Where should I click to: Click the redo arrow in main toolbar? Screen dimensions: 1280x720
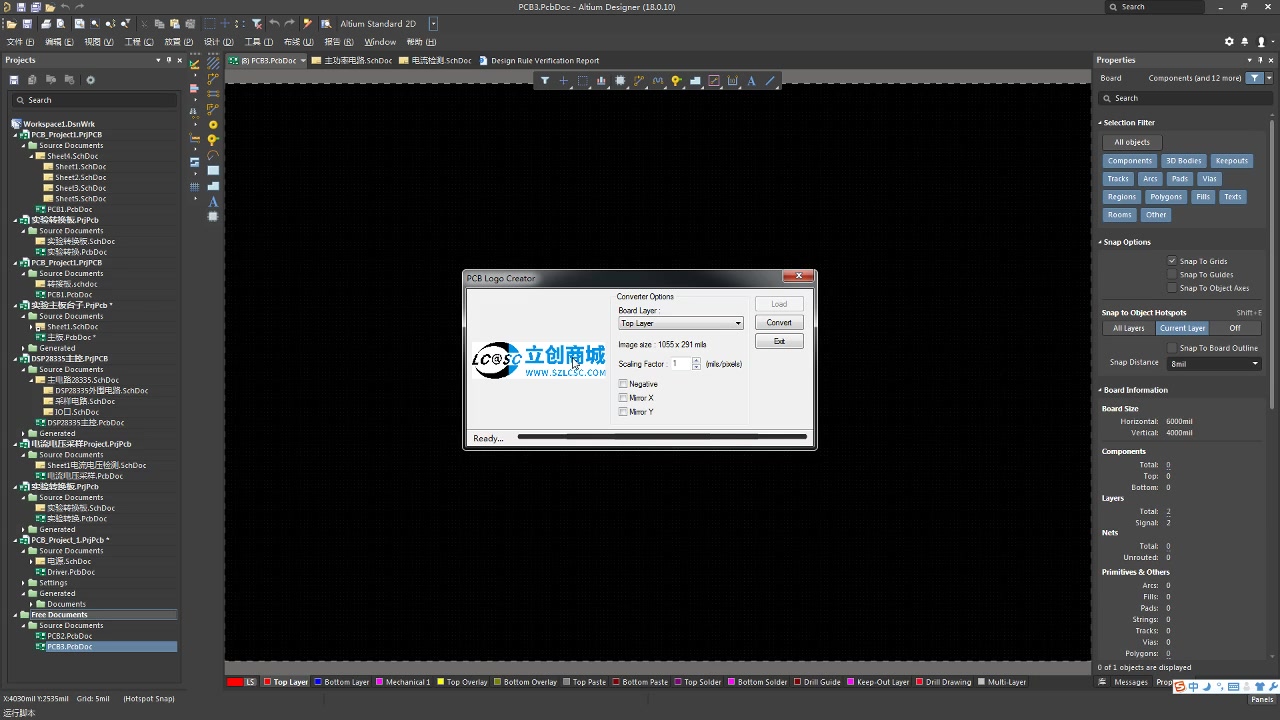[290, 23]
